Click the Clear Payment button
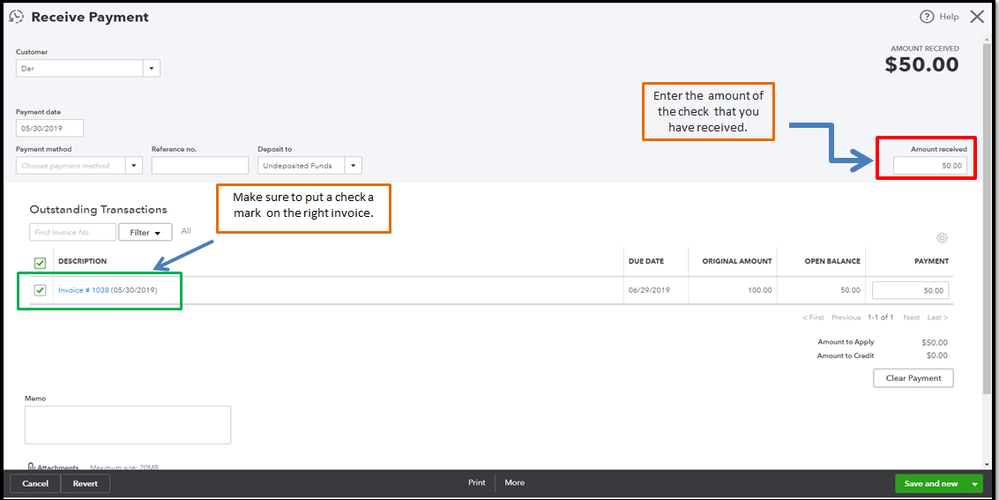 (x=913, y=378)
